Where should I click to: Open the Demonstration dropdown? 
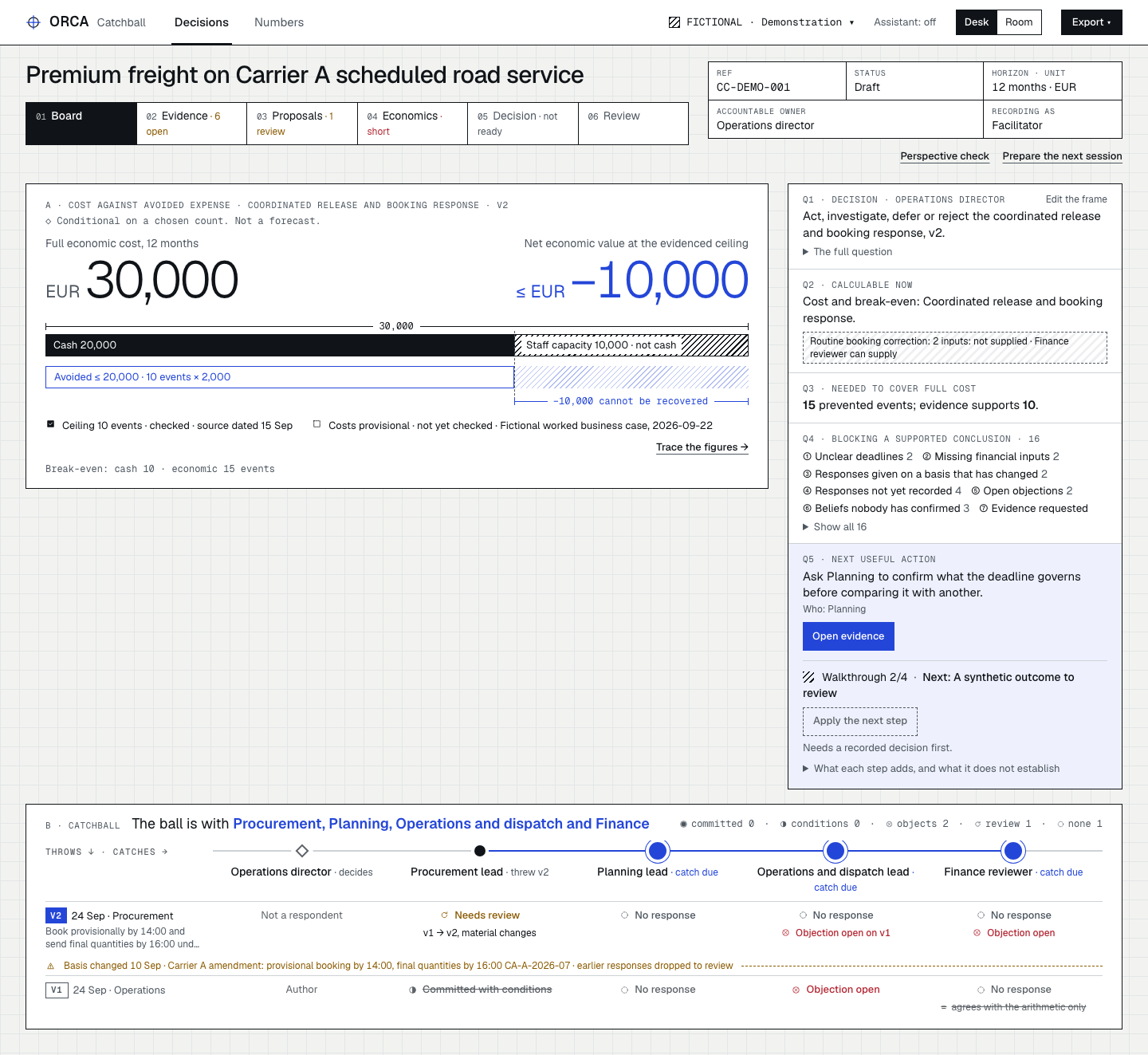click(808, 22)
